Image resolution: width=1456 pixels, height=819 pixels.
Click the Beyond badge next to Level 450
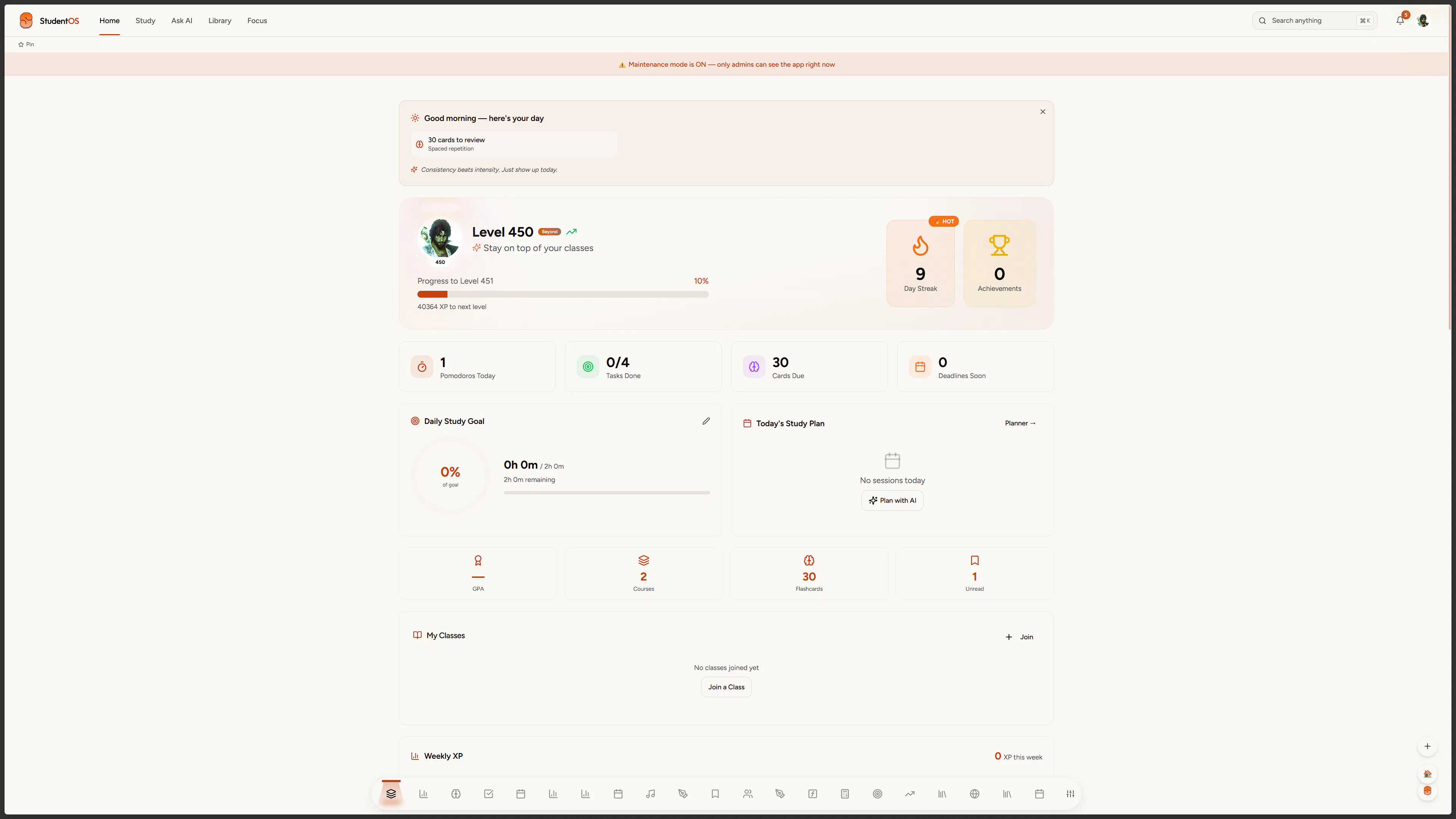click(549, 232)
